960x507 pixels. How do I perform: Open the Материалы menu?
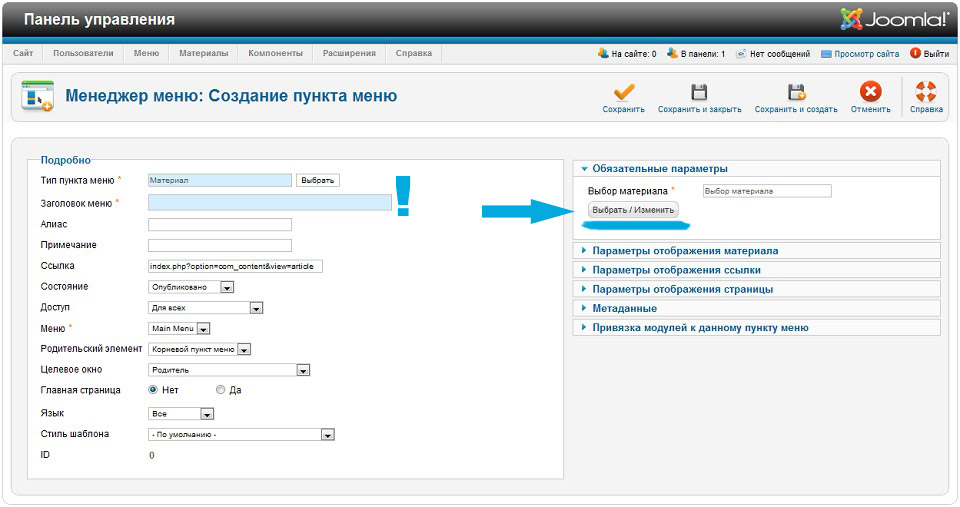(203, 53)
